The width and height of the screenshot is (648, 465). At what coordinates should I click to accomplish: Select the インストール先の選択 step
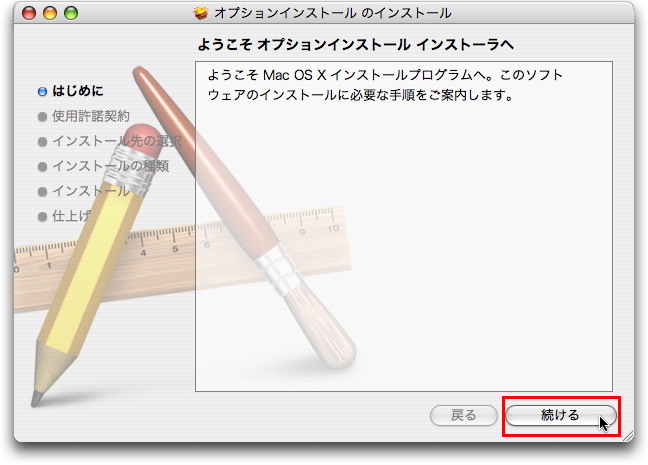click(117, 141)
